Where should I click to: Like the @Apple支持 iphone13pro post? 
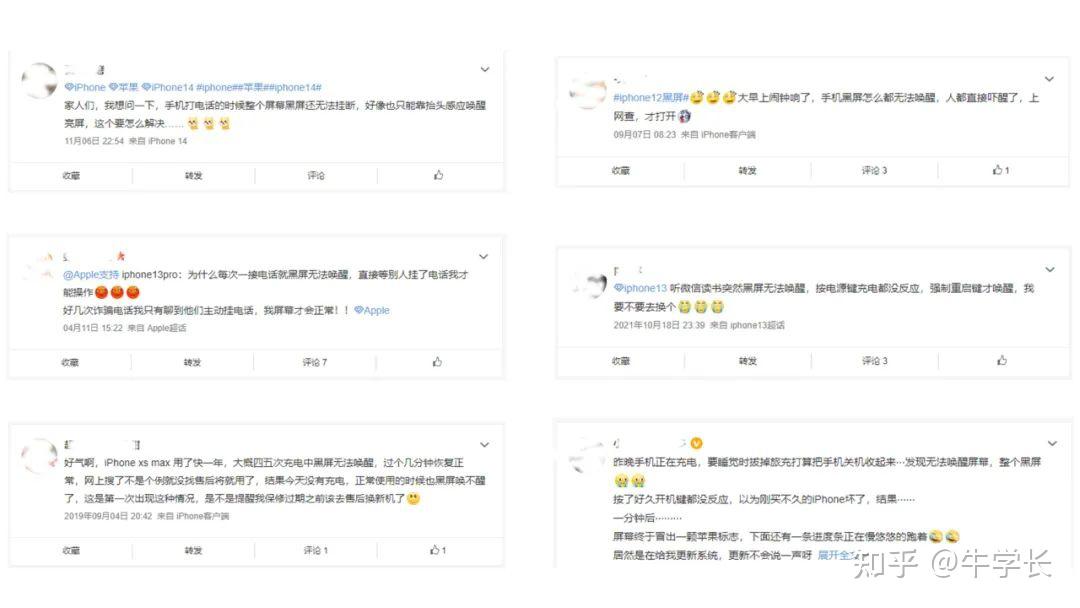(x=437, y=361)
